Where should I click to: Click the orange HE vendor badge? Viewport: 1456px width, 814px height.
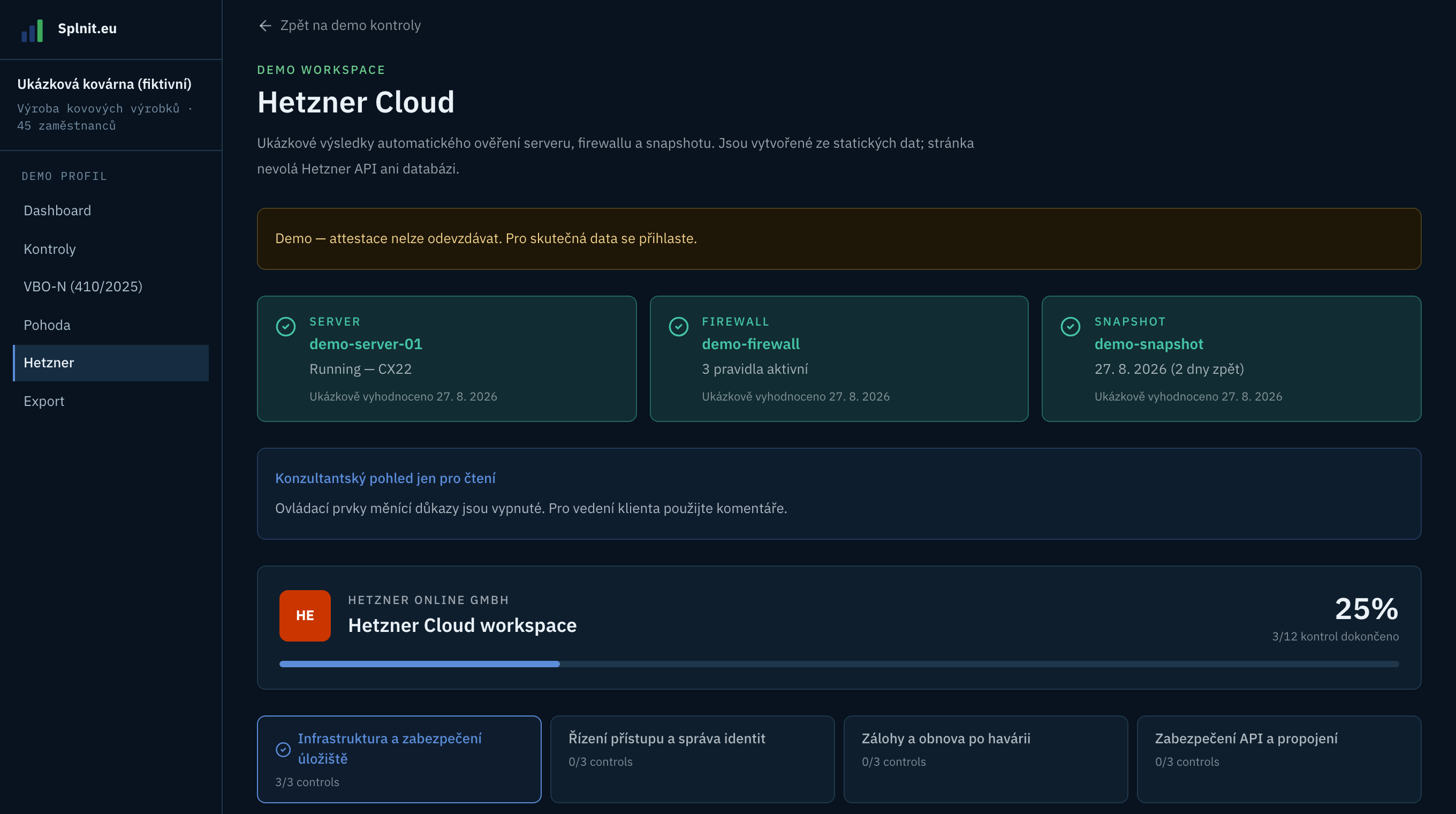pos(305,616)
